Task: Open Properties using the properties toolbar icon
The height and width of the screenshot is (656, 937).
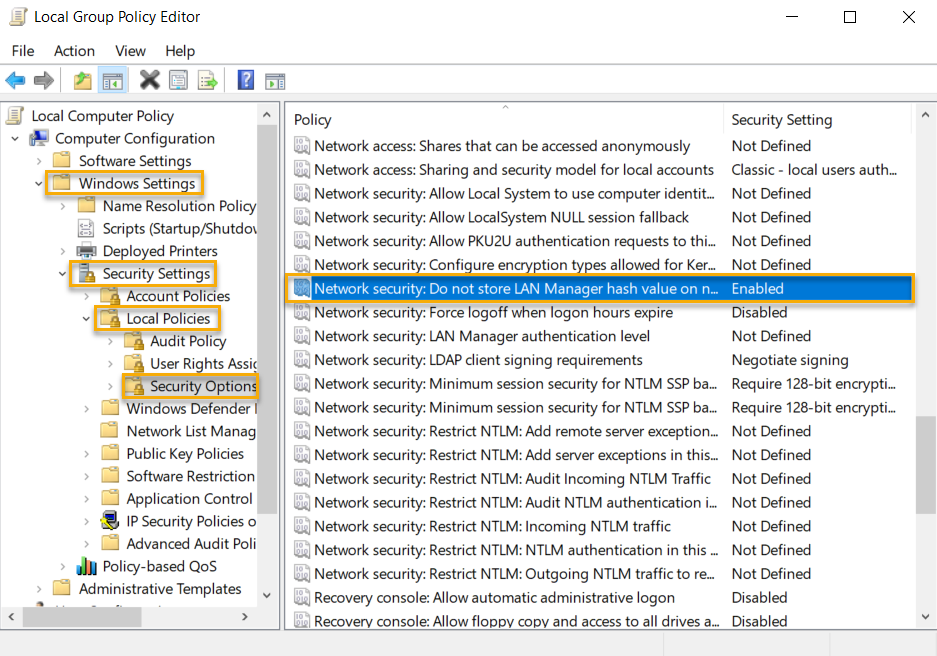Action: click(x=178, y=80)
